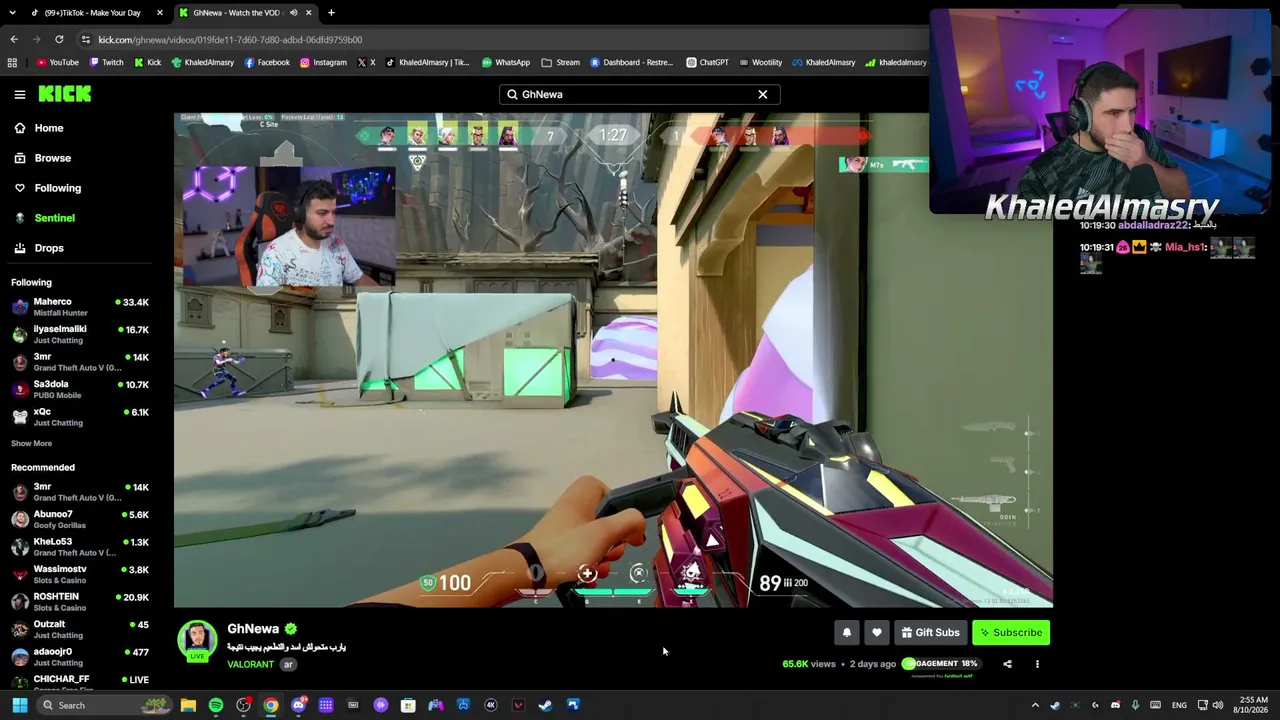This screenshot has width=1280, height=720.
Task: Share the video with the share icon
Action: click(1007, 664)
